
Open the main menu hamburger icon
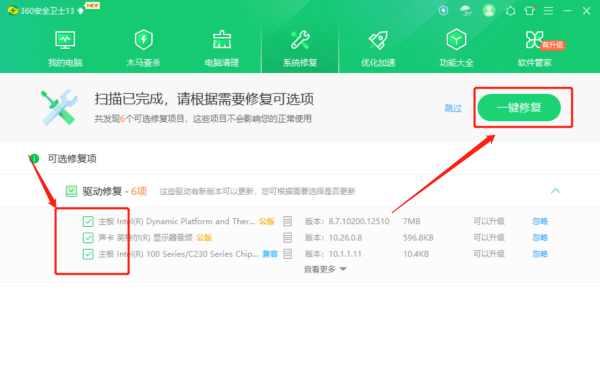548,11
